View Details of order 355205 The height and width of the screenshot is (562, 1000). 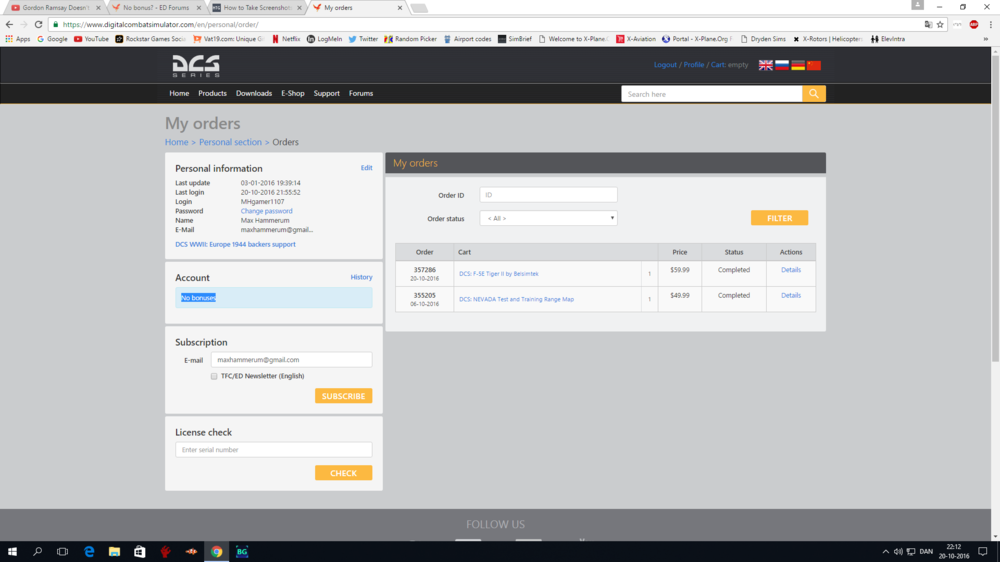(x=791, y=295)
